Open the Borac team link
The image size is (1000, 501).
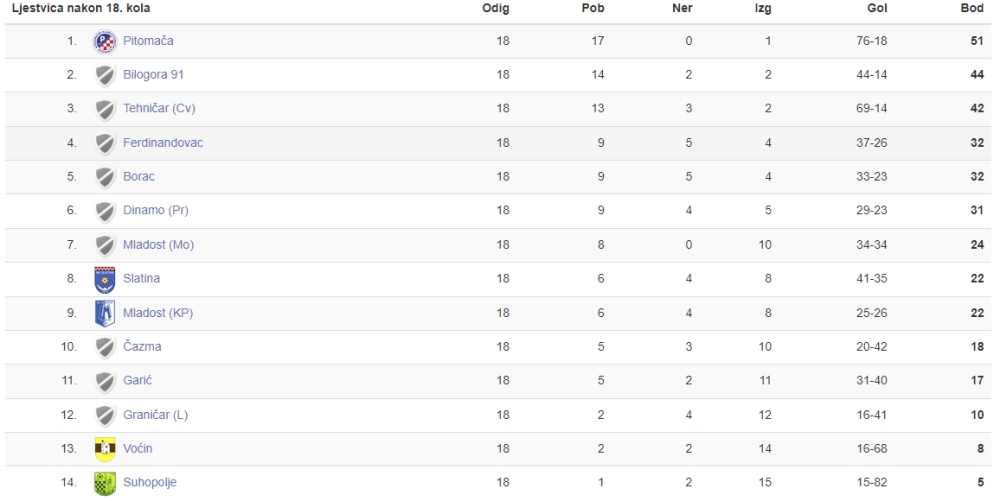(138, 177)
